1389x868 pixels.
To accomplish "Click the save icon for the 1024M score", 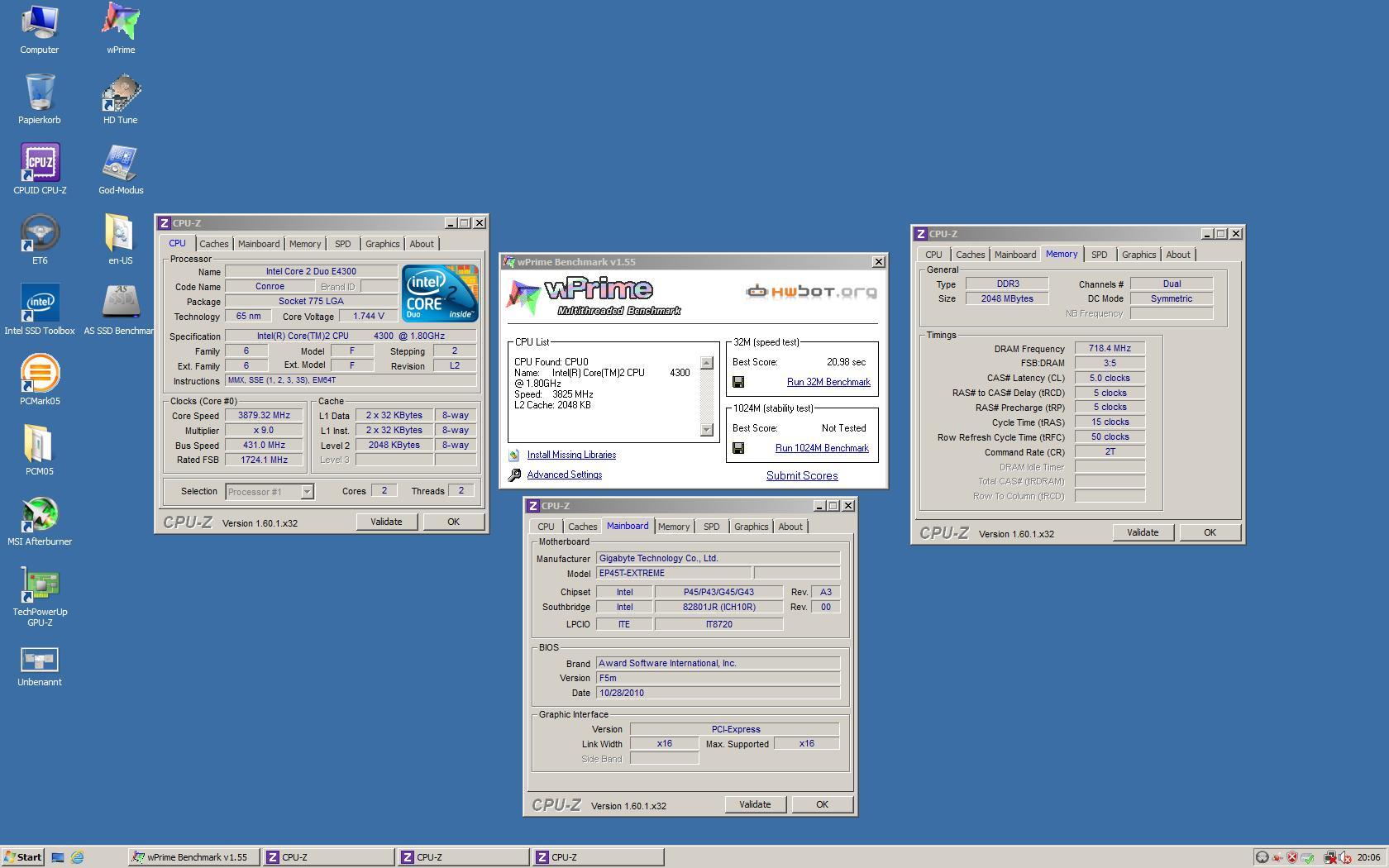I will [x=738, y=448].
